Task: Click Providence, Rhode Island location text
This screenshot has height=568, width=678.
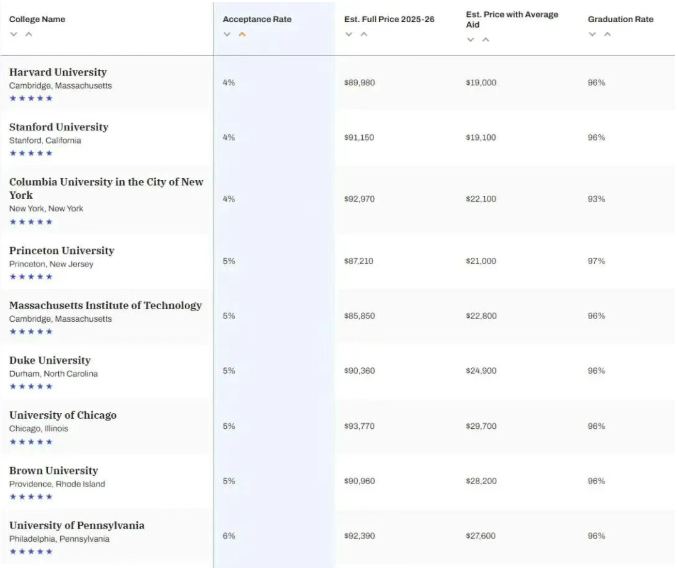Action: 57,484
